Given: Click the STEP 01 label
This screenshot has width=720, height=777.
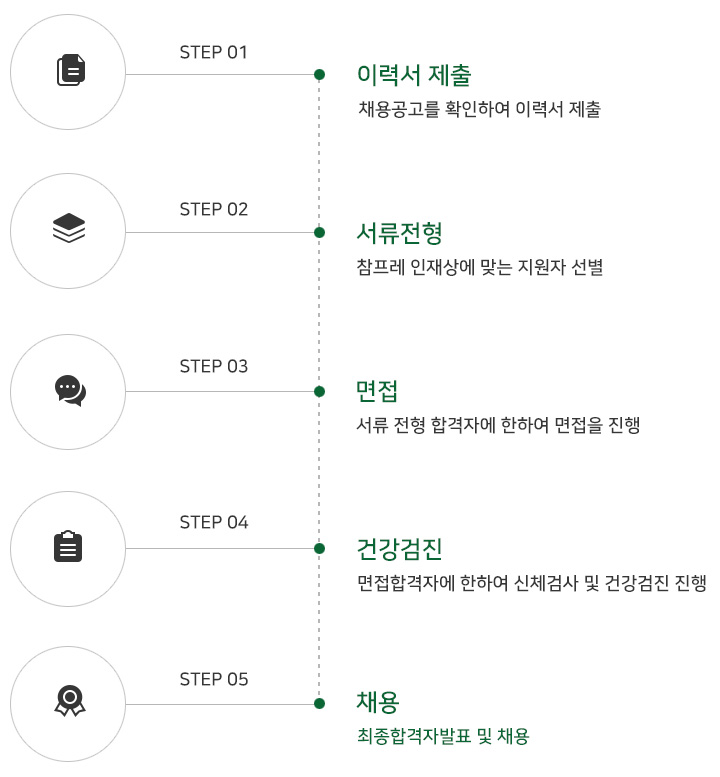Looking at the screenshot, I should [x=213, y=52].
